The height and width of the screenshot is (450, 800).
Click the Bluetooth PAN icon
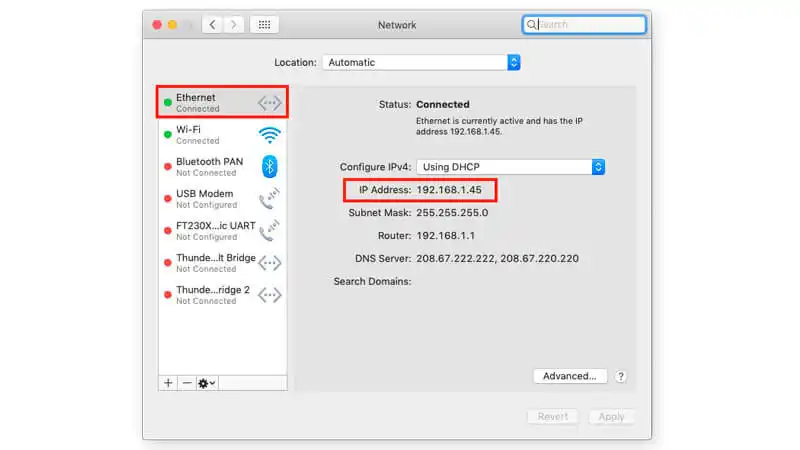click(x=269, y=166)
